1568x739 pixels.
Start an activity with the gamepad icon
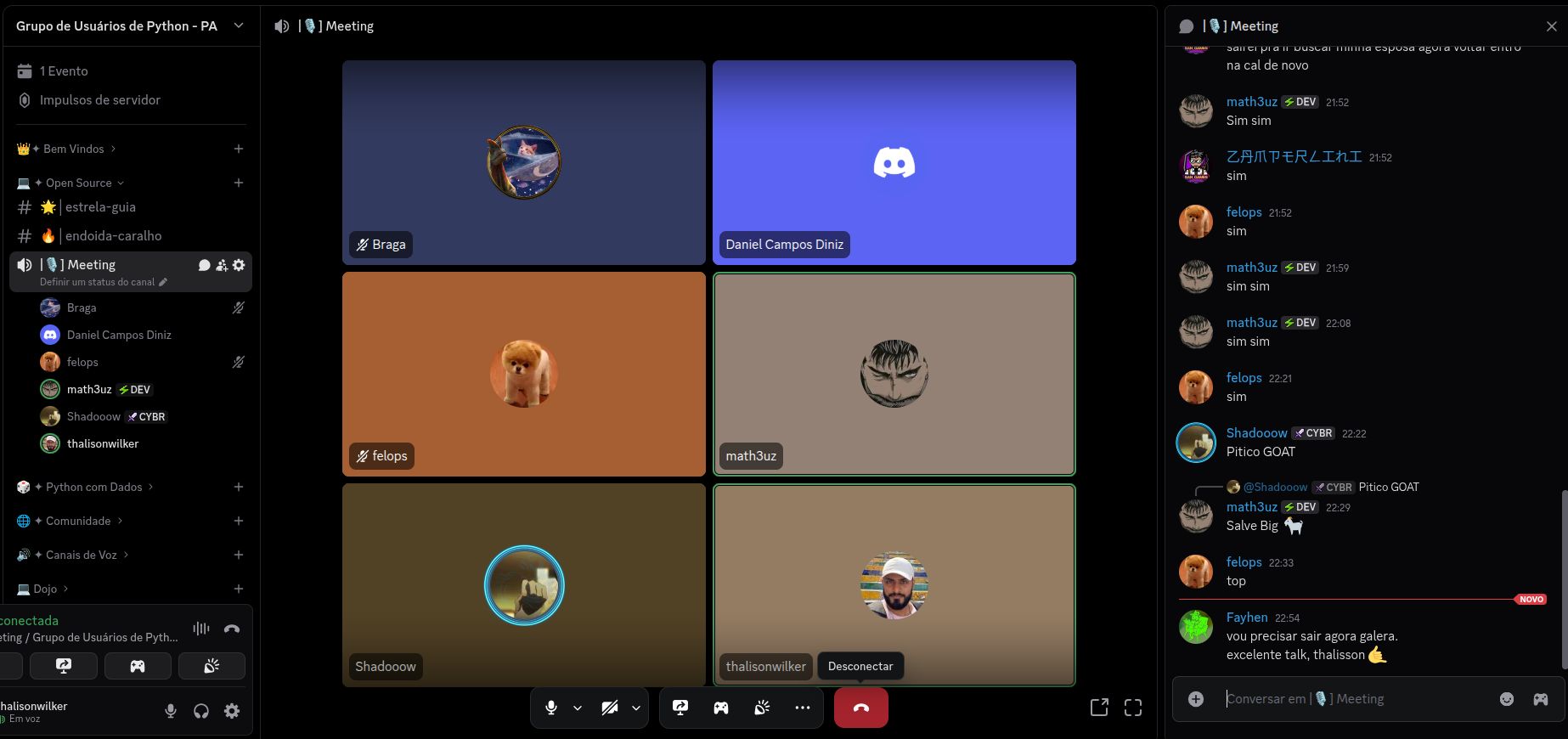[721, 708]
